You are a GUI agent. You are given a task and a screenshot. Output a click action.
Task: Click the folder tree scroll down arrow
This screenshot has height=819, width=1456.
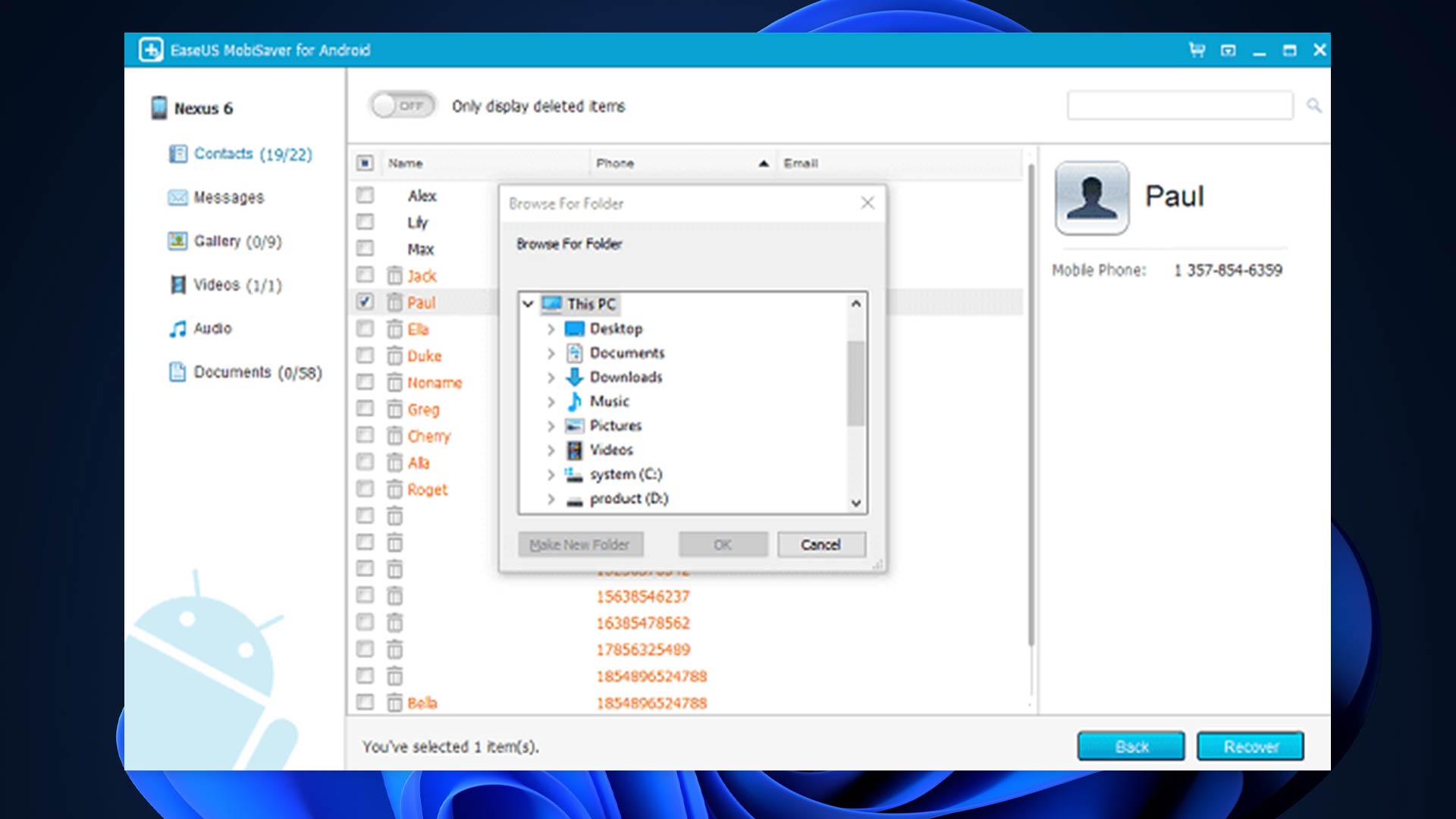(856, 503)
